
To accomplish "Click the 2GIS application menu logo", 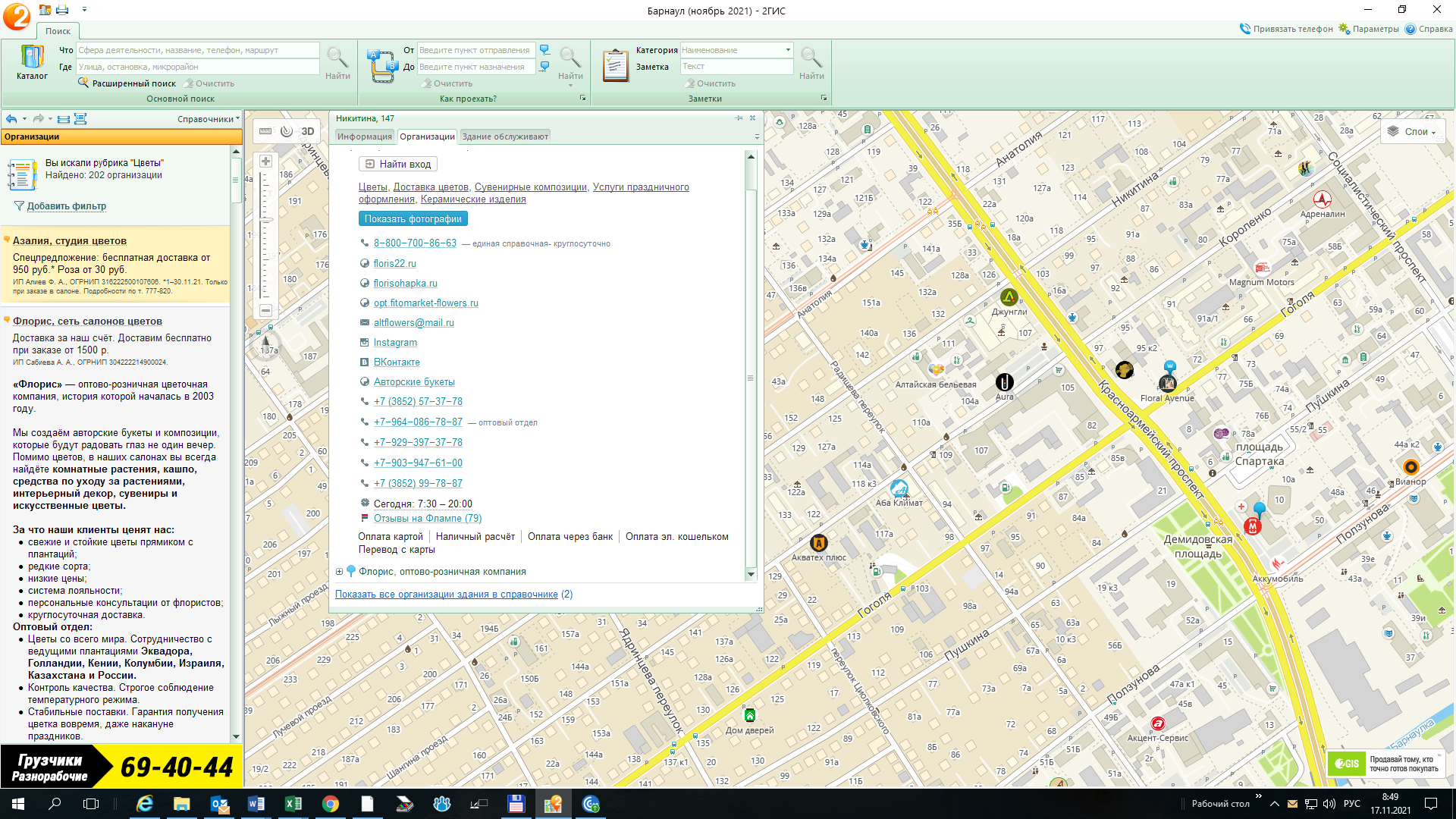I will [17, 17].
